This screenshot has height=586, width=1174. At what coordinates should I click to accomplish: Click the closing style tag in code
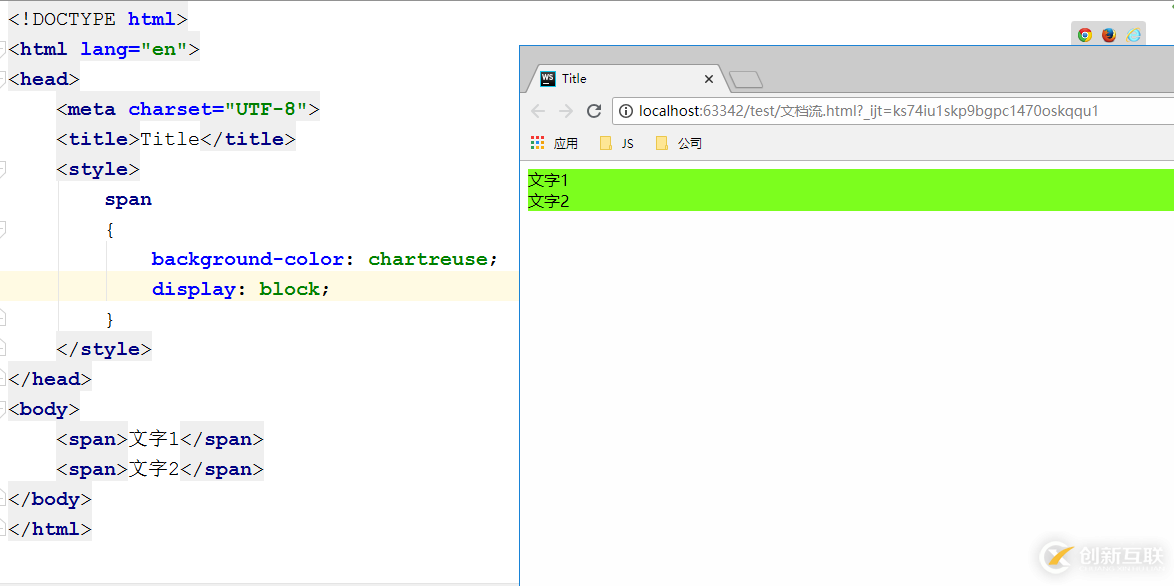[x=104, y=349]
